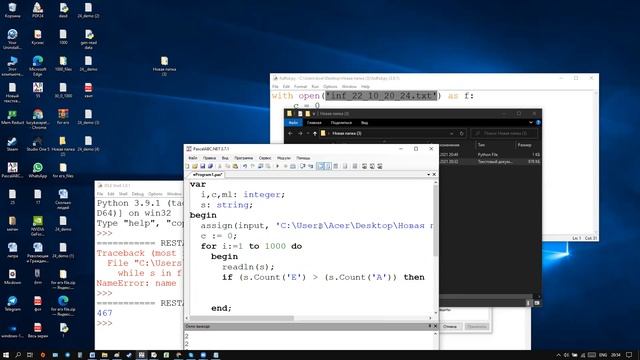Open the Help menu in IDLE editor window
The image size is (640, 360).
pos(365,87)
